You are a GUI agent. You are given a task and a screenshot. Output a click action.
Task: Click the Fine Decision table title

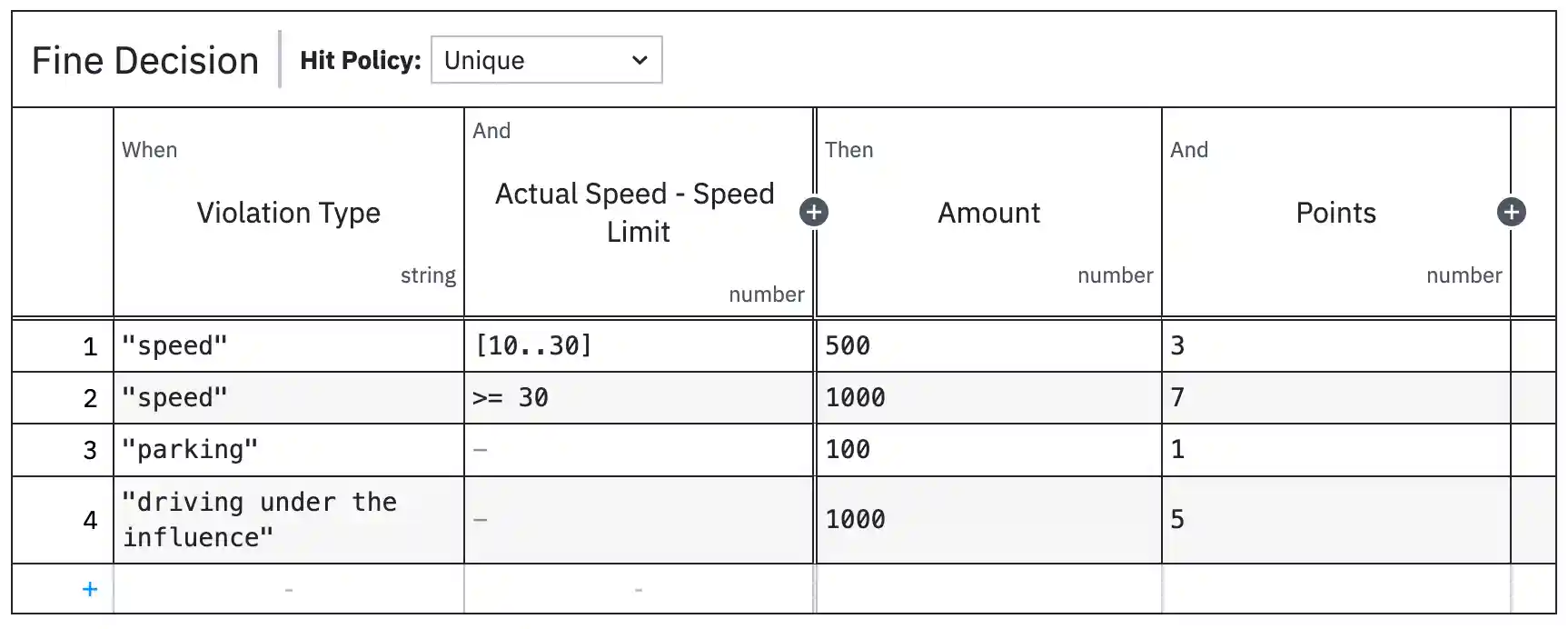[x=145, y=60]
